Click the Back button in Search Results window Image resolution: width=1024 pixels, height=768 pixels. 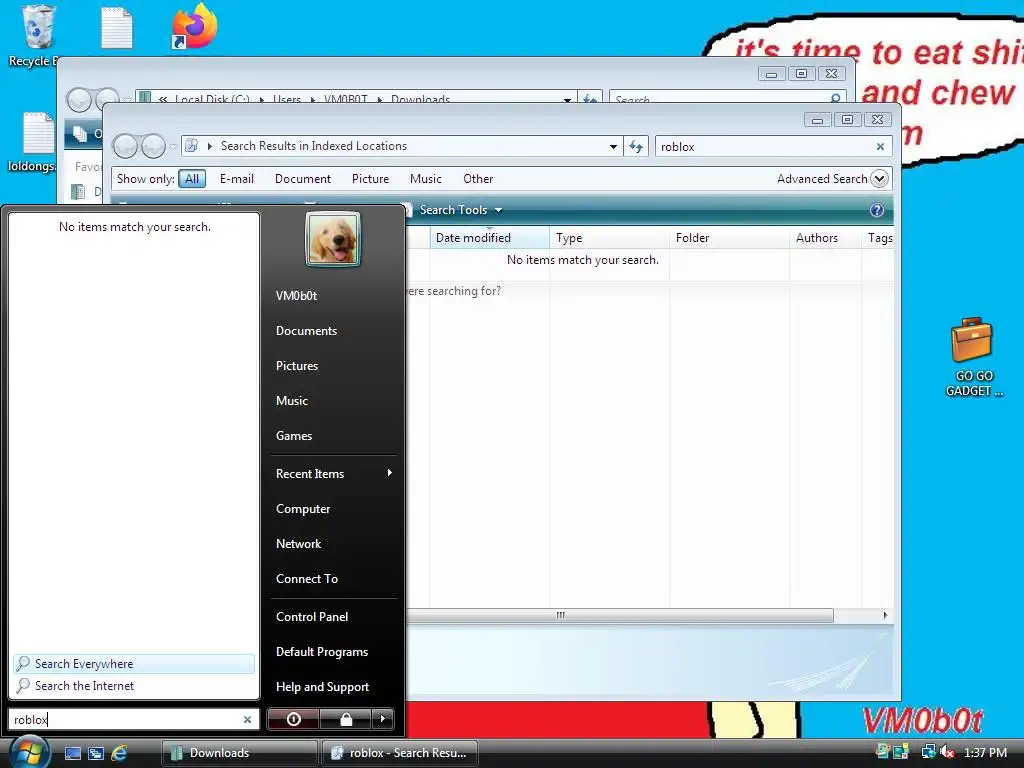(x=125, y=146)
